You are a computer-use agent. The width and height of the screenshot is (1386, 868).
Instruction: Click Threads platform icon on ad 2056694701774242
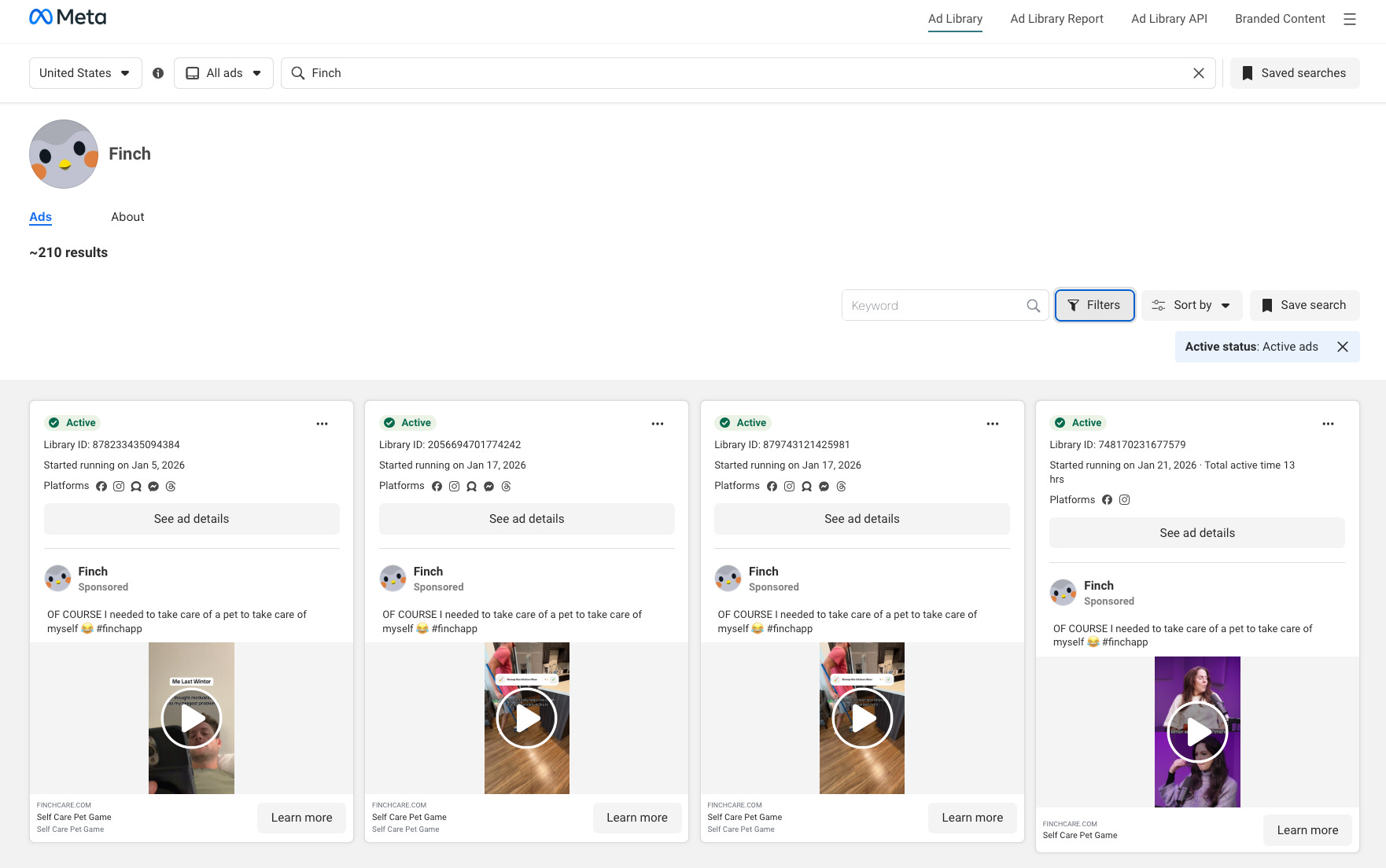click(506, 487)
